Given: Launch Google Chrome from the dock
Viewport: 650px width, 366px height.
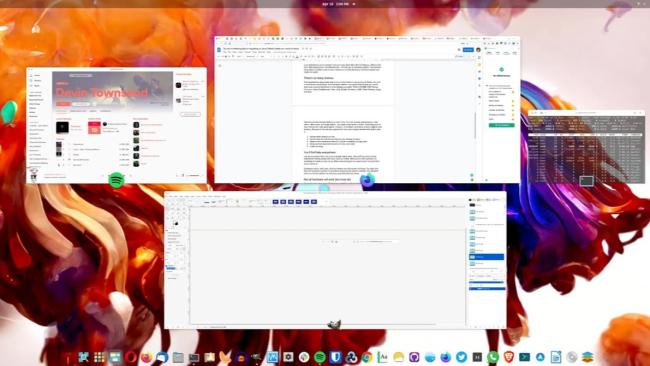Looking at the screenshot, I should click(x=367, y=357).
